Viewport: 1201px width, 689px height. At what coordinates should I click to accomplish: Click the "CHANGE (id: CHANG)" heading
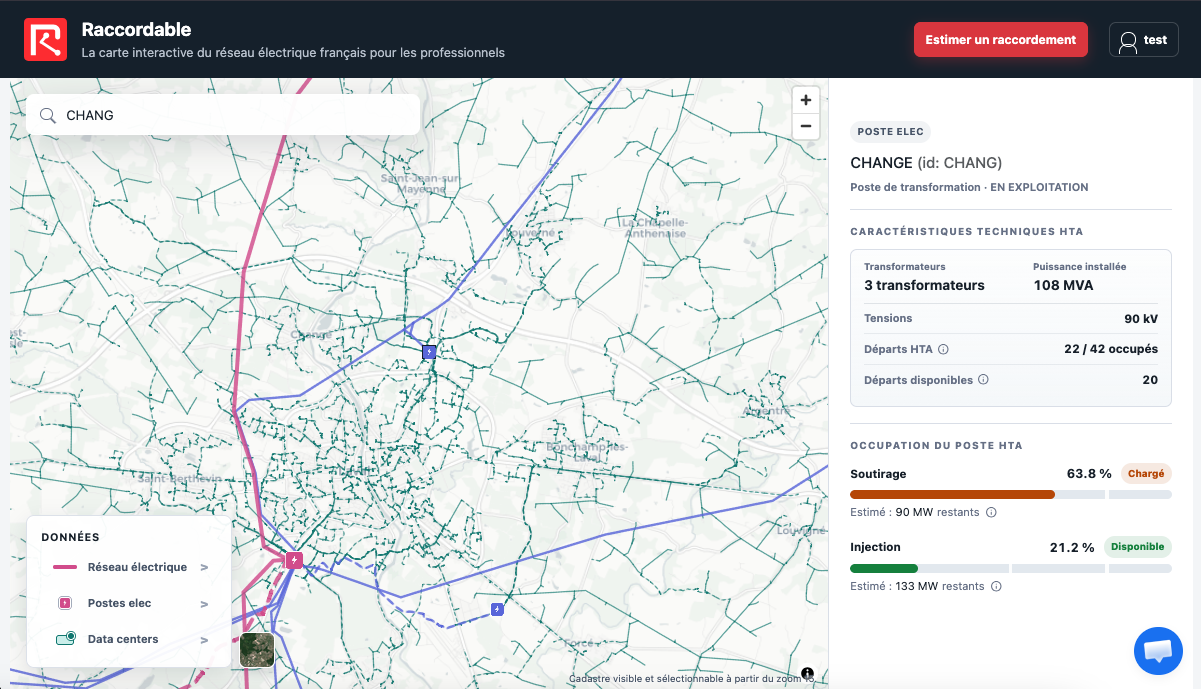pyautogui.click(x=926, y=163)
